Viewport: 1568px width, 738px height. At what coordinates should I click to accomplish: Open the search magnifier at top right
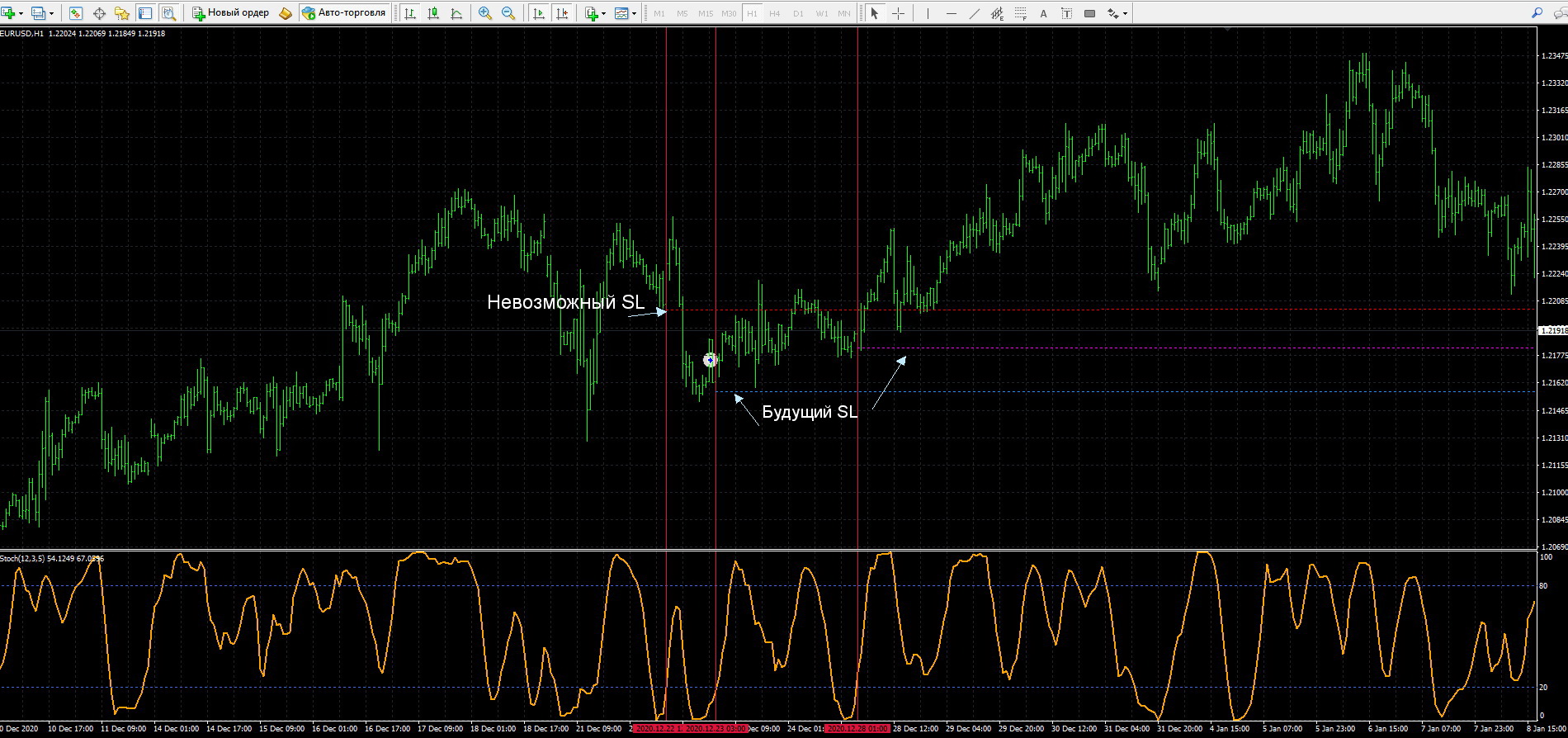click(1536, 13)
